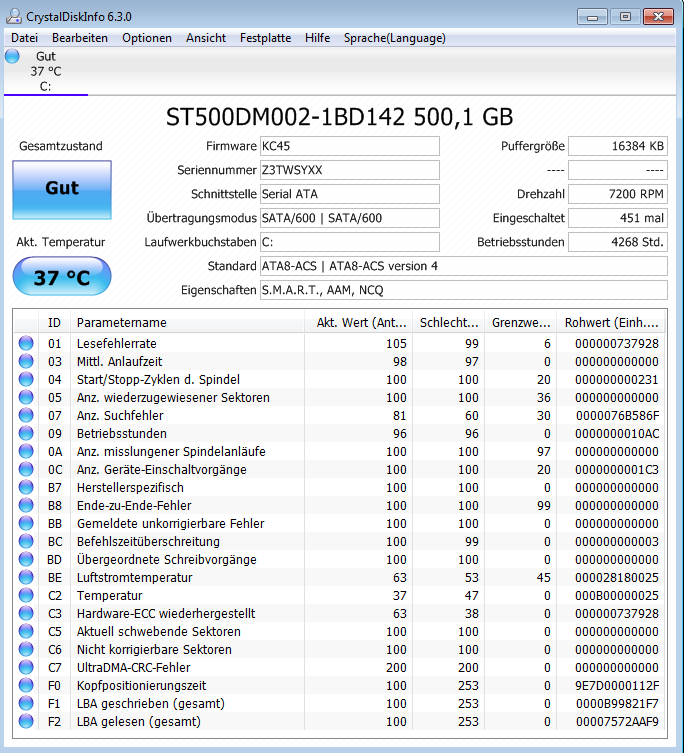Screen dimensions: 684x753
Task: Click the Schlecht... column header
Action: point(449,322)
